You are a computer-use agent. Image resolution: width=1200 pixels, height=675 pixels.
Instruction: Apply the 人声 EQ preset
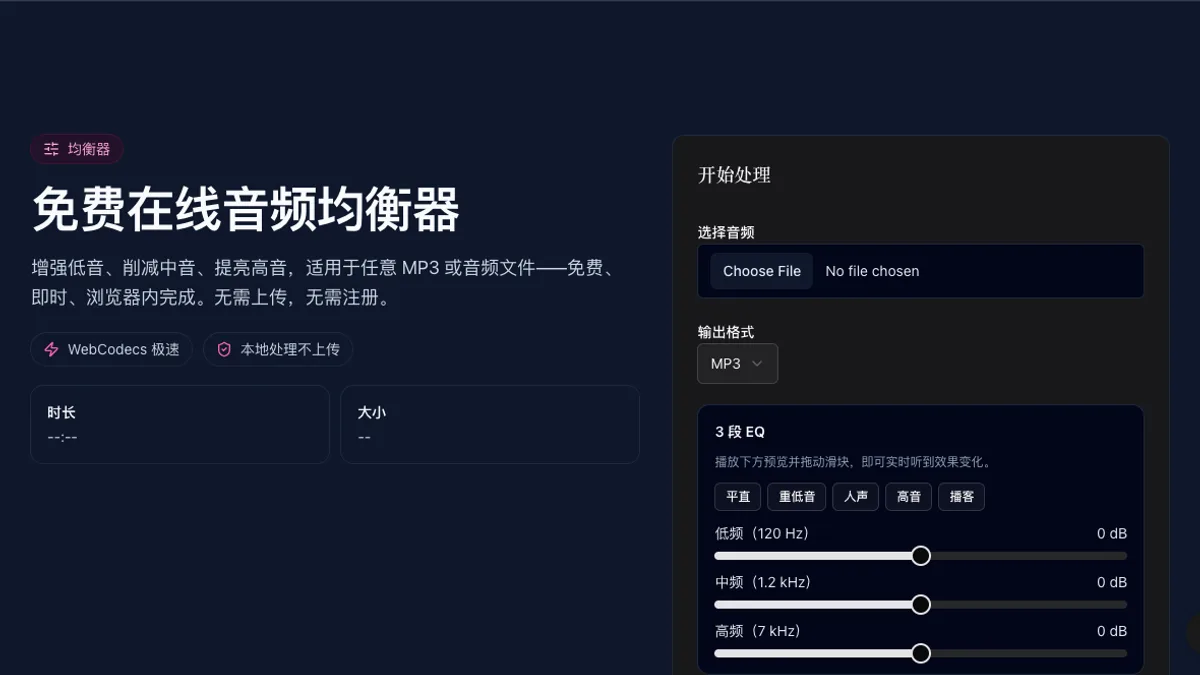[x=856, y=497]
